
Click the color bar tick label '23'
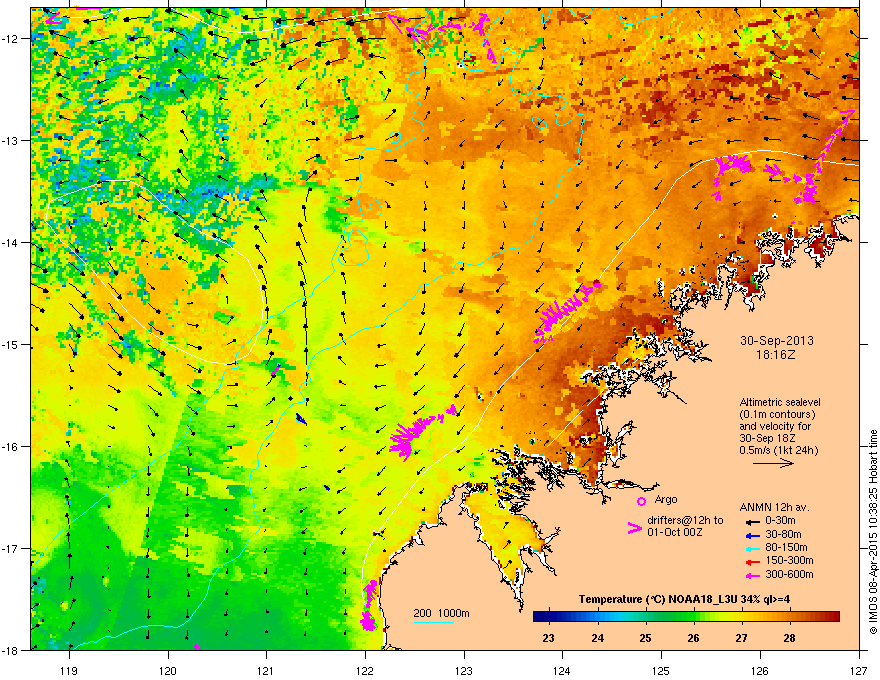click(549, 638)
